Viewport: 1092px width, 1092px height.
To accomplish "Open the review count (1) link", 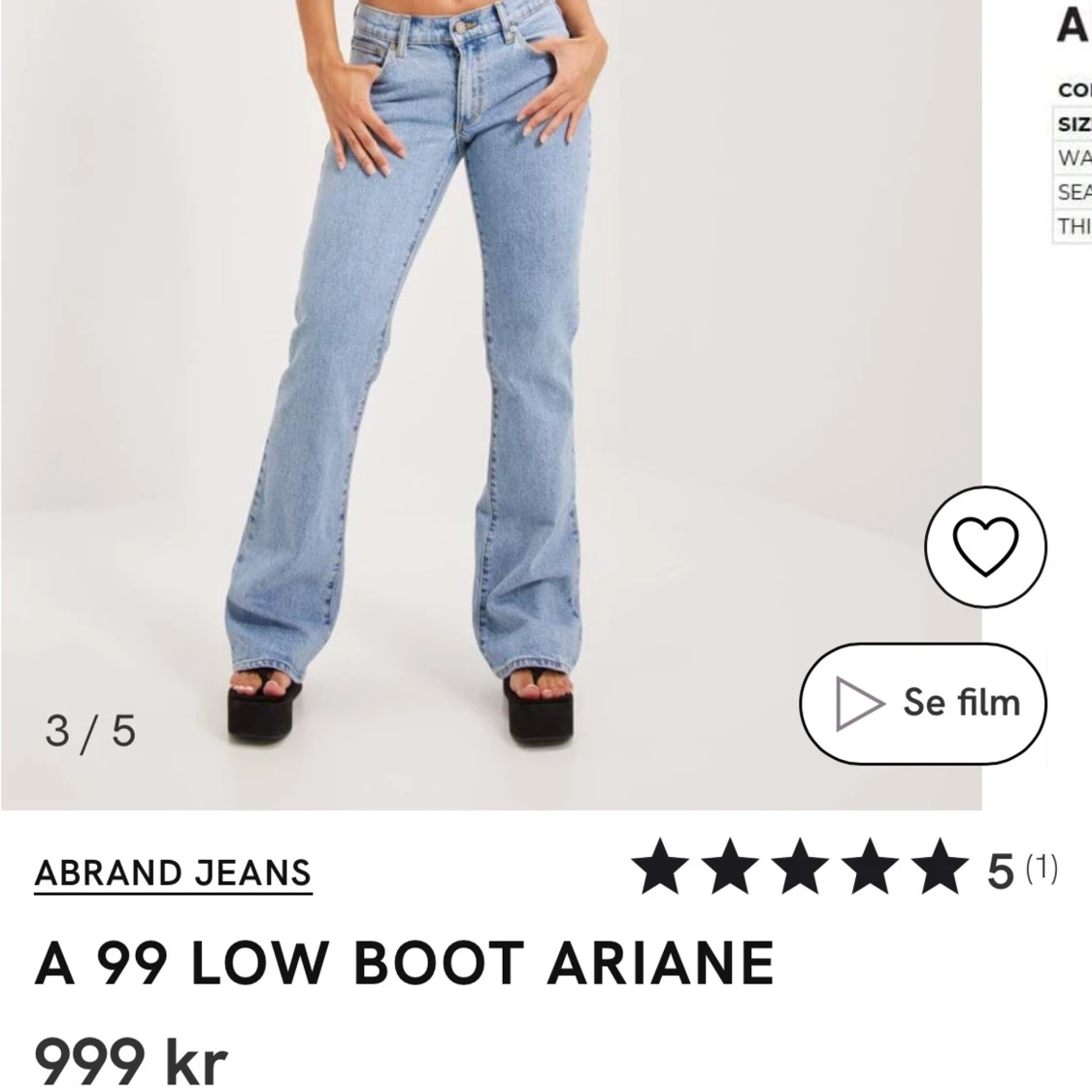I will [1042, 868].
